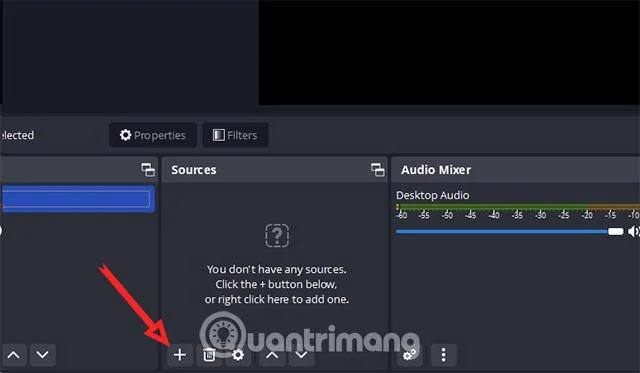Click the Desktop Audio level meter
The image size is (640, 373).
click(518, 207)
